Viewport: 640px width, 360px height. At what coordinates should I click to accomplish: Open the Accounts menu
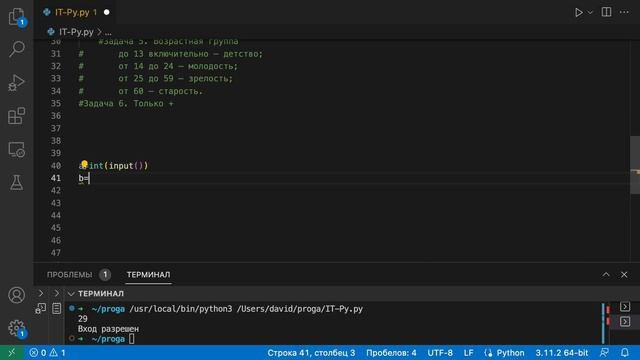point(16,295)
